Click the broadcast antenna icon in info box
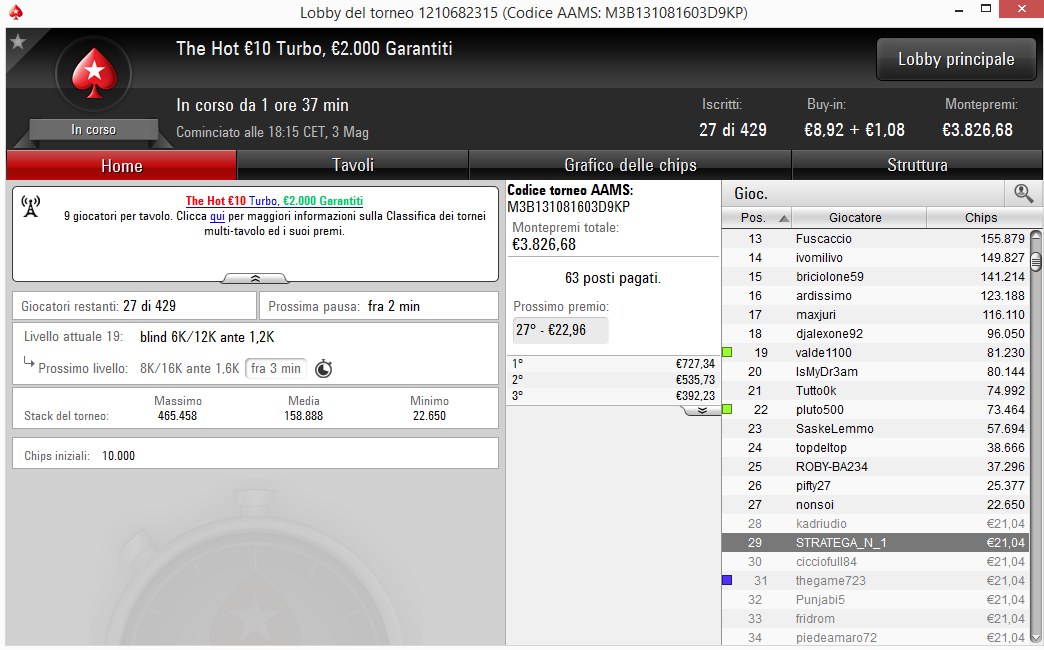This screenshot has height=650, width=1044. (31, 206)
